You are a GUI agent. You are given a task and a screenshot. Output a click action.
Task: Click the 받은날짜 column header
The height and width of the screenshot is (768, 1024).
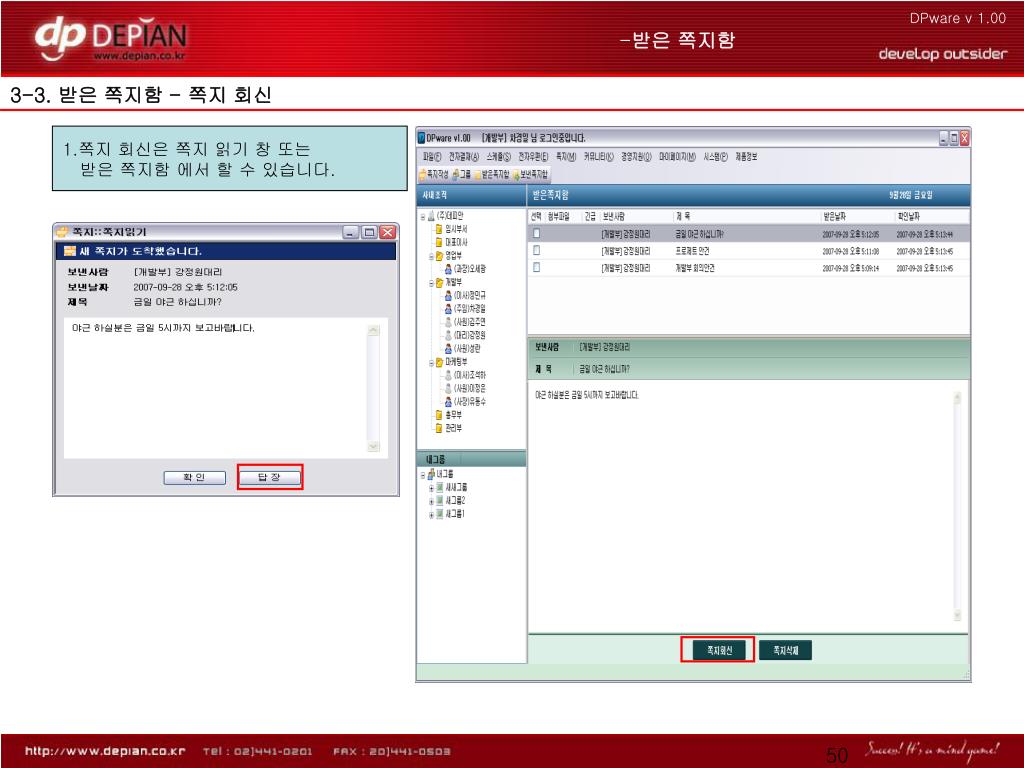(x=835, y=216)
